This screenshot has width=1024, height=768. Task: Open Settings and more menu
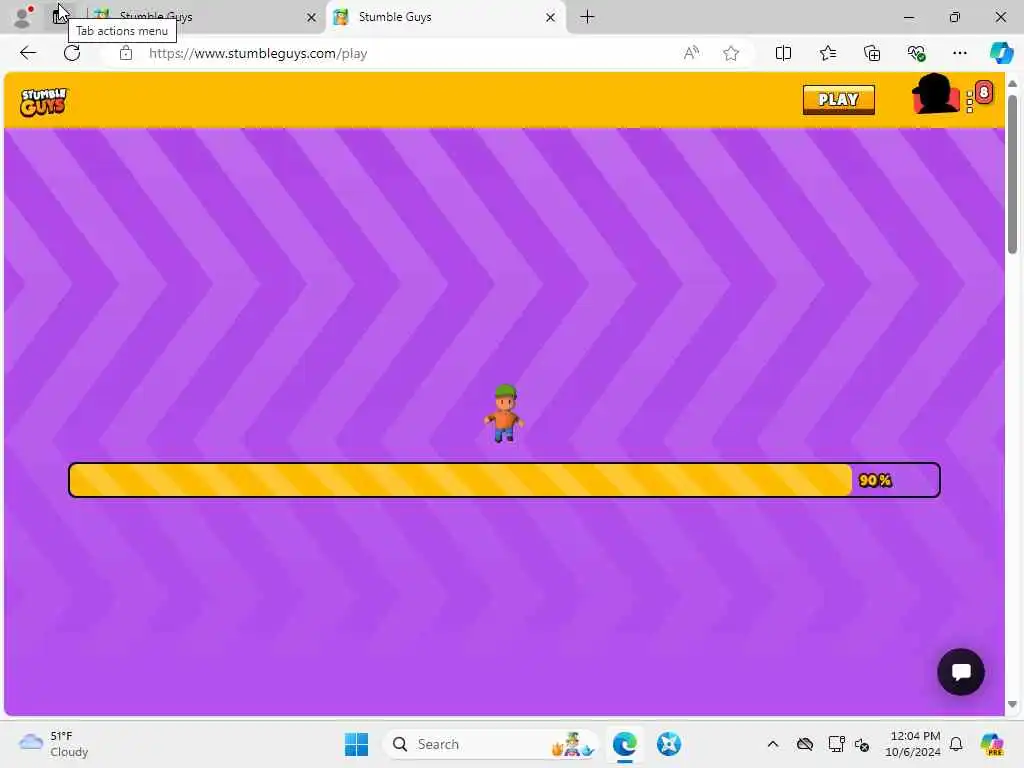[959, 53]
